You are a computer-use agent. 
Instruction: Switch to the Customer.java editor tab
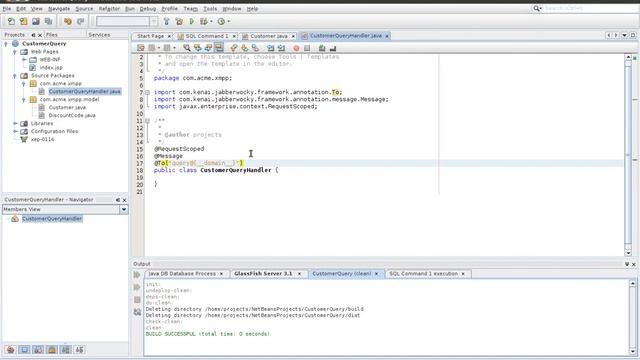[x=269, y=36]
